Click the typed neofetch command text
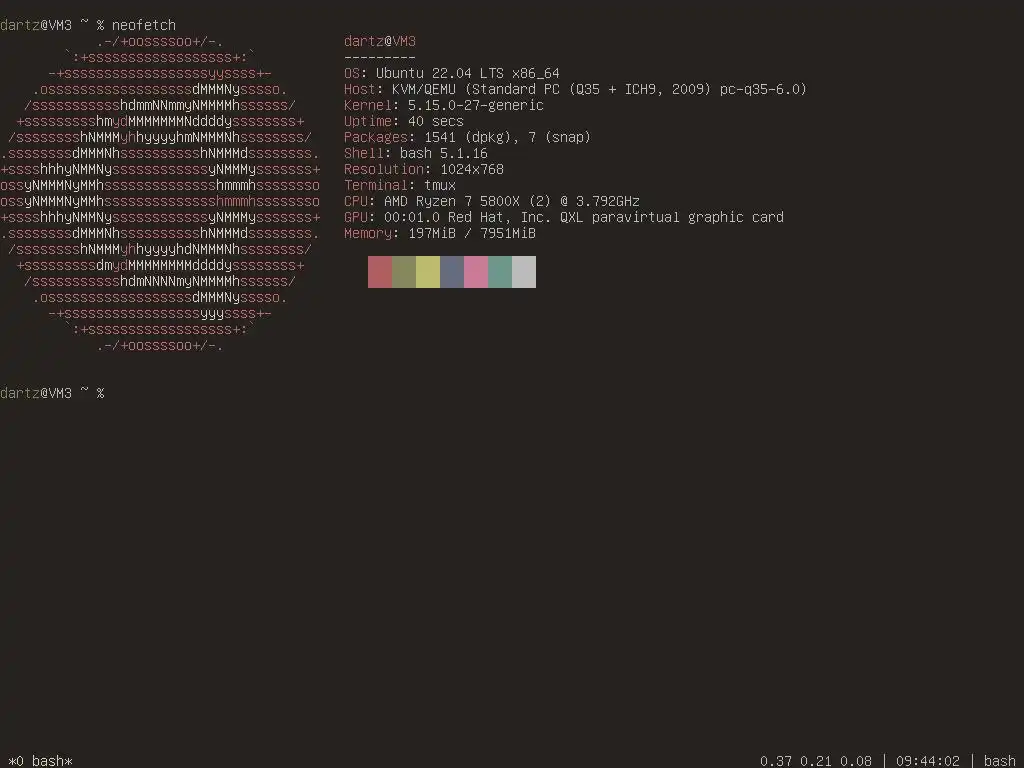Viewport: 1024px width, 768px height. click(x=144, y=25)
